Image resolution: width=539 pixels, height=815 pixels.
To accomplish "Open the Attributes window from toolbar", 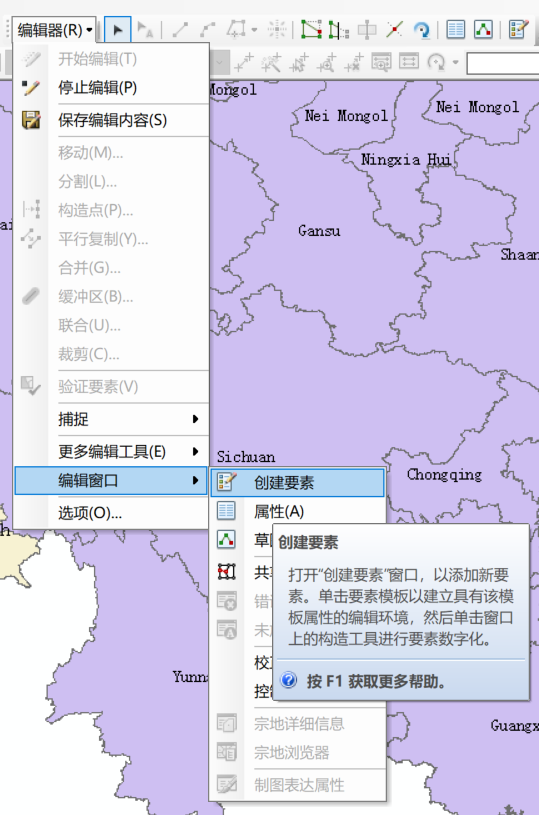I will click(456, 30).
